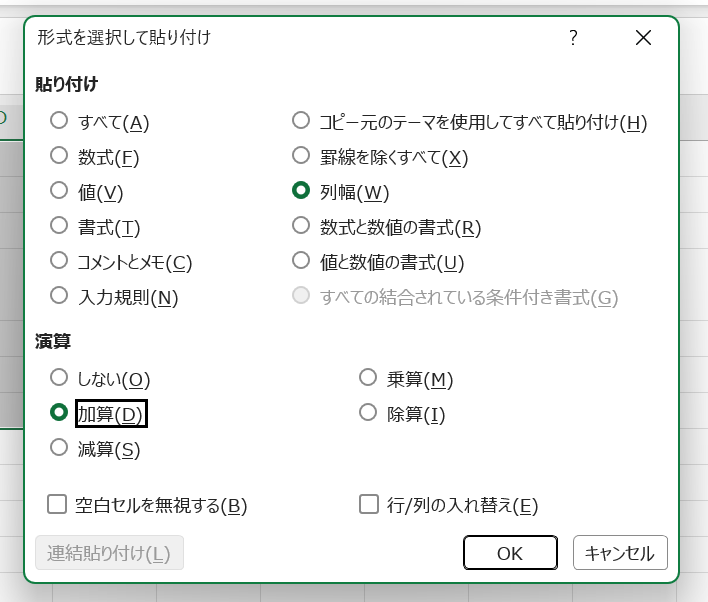The width and height of the screenshot is (708, 602).
Task: Close the Paste Special dialog
Action: point(643,38)
